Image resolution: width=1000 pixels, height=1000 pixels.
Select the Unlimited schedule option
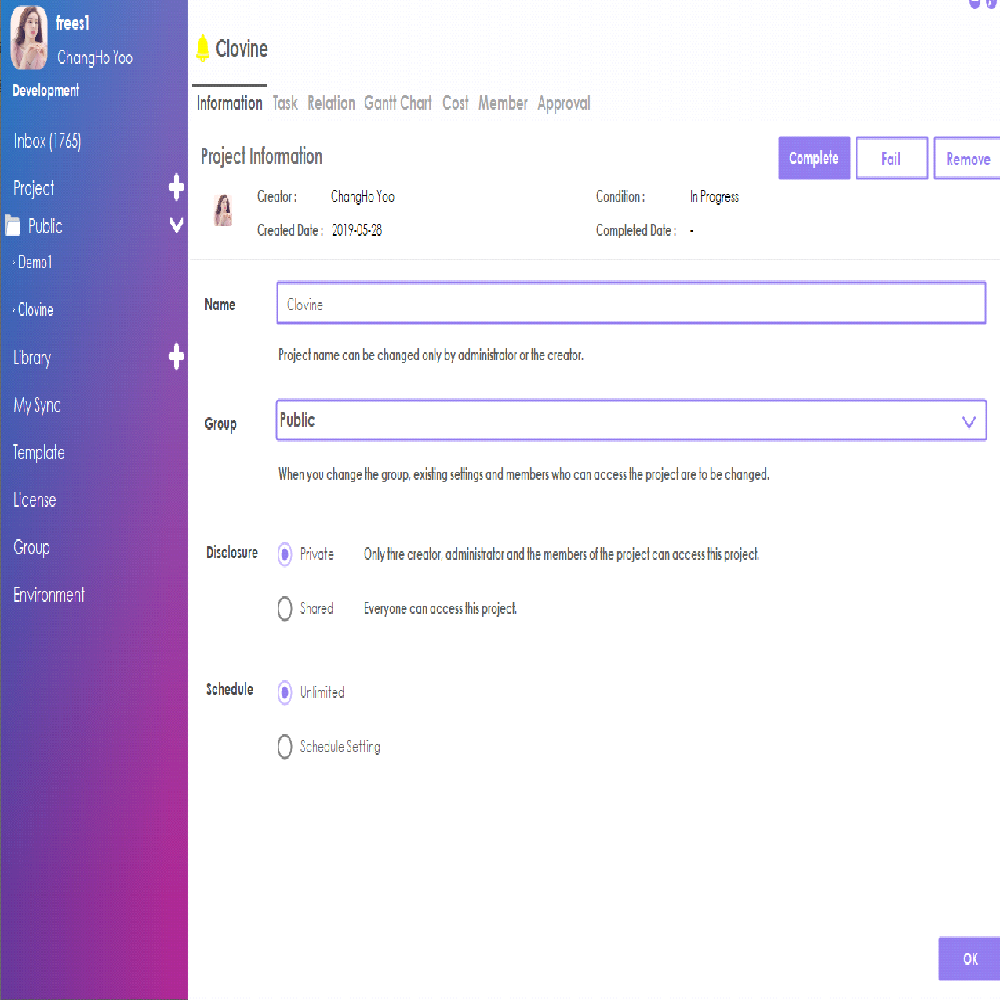pyautogui.click(x=285, y=692)
